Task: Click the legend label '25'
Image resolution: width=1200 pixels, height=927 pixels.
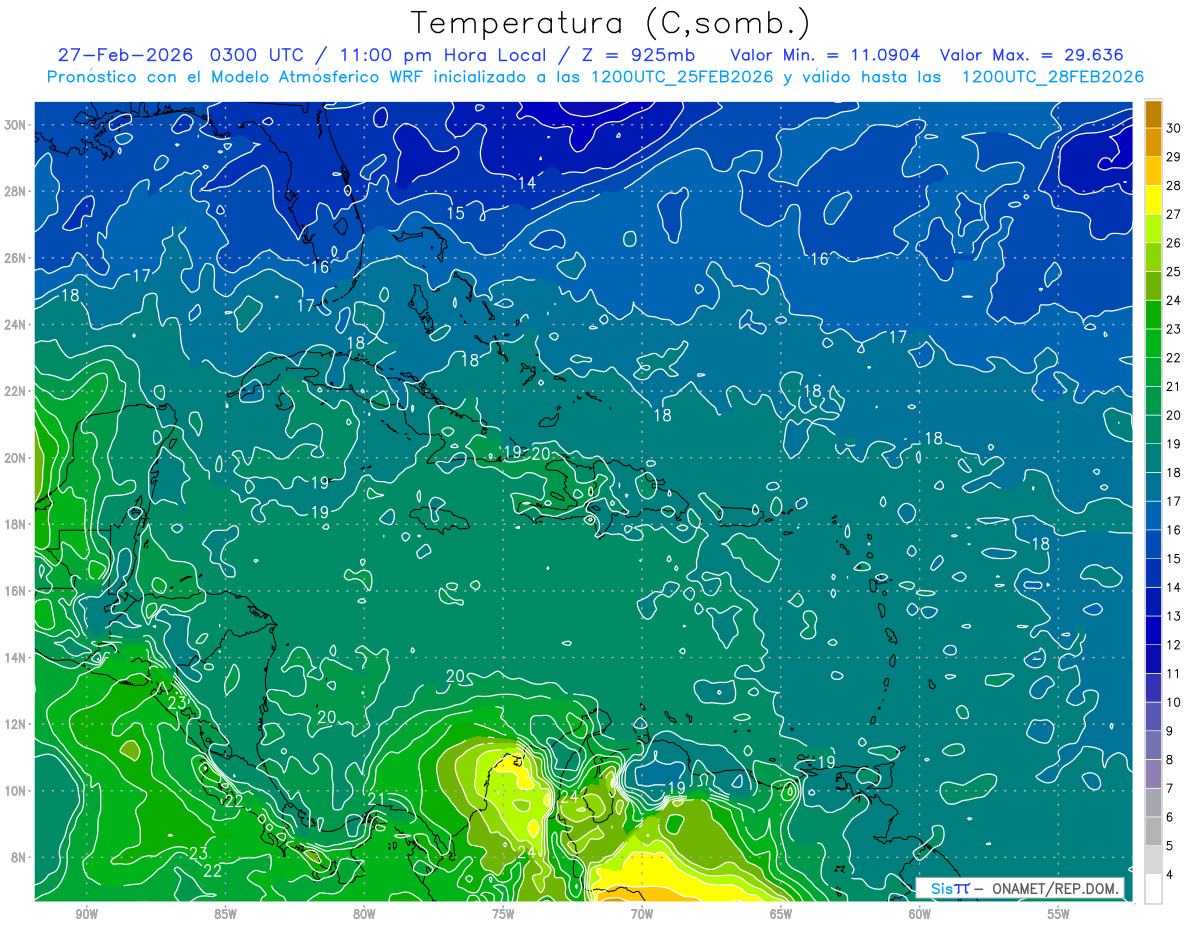Action: (1174, 271)
